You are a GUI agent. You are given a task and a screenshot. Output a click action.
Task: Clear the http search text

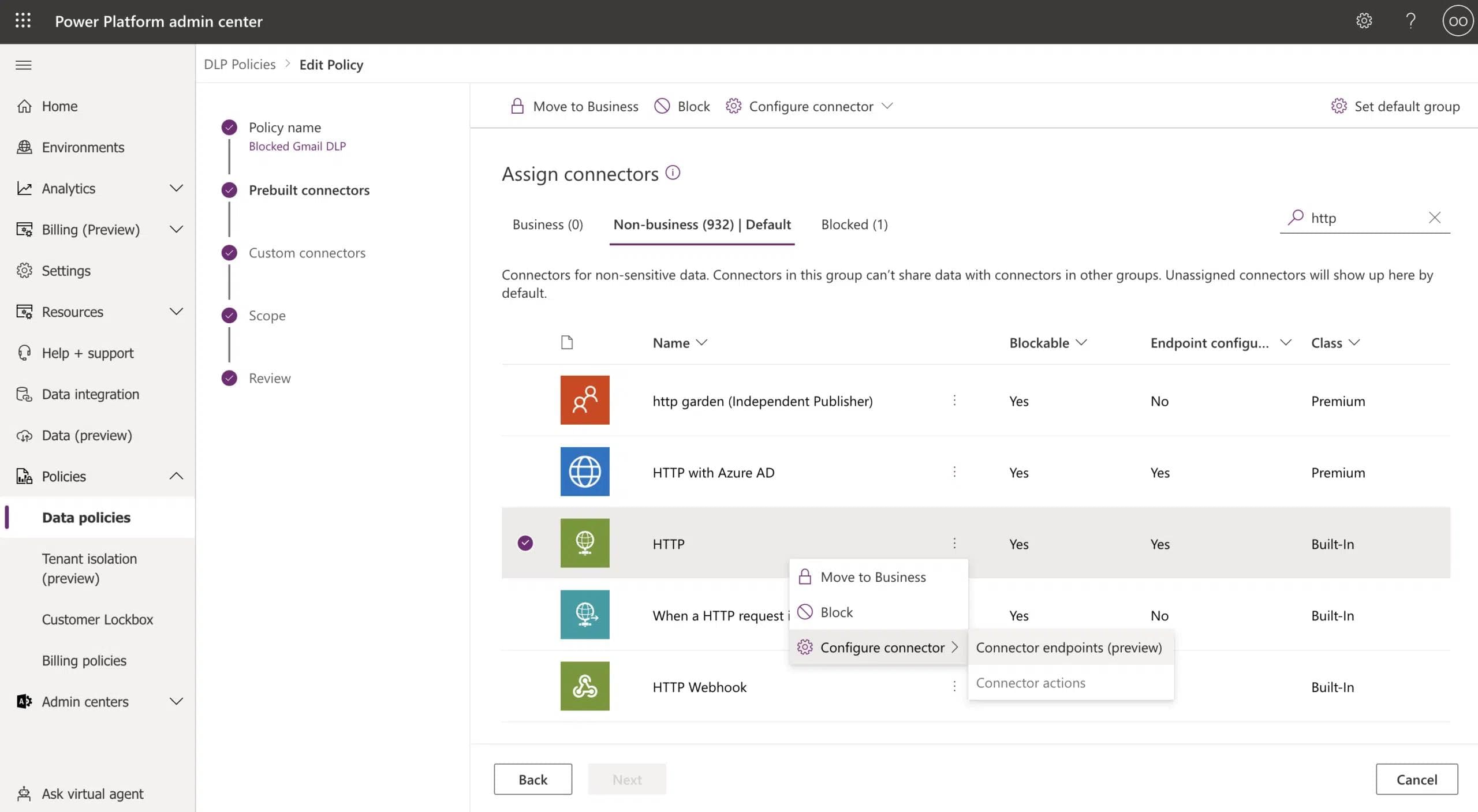pyautogui.click(x=1435, y=218)
